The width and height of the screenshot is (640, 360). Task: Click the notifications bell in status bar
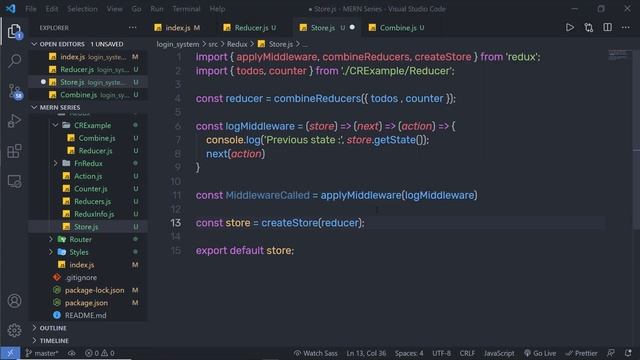628,353
